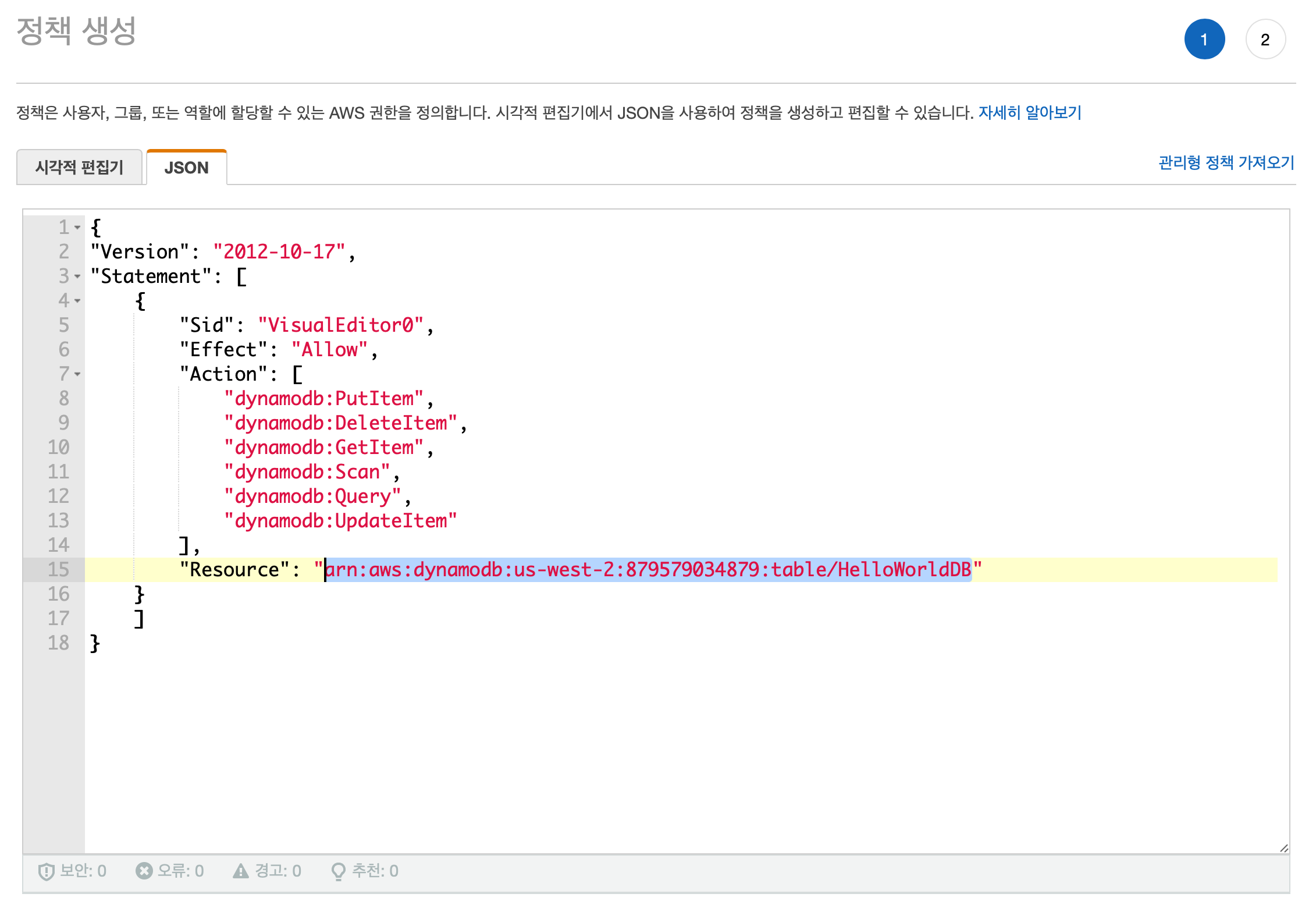This screenshot has height=915, width=1316.
Task: Go to step 1 circle indicator
Action: (1204, 40)
